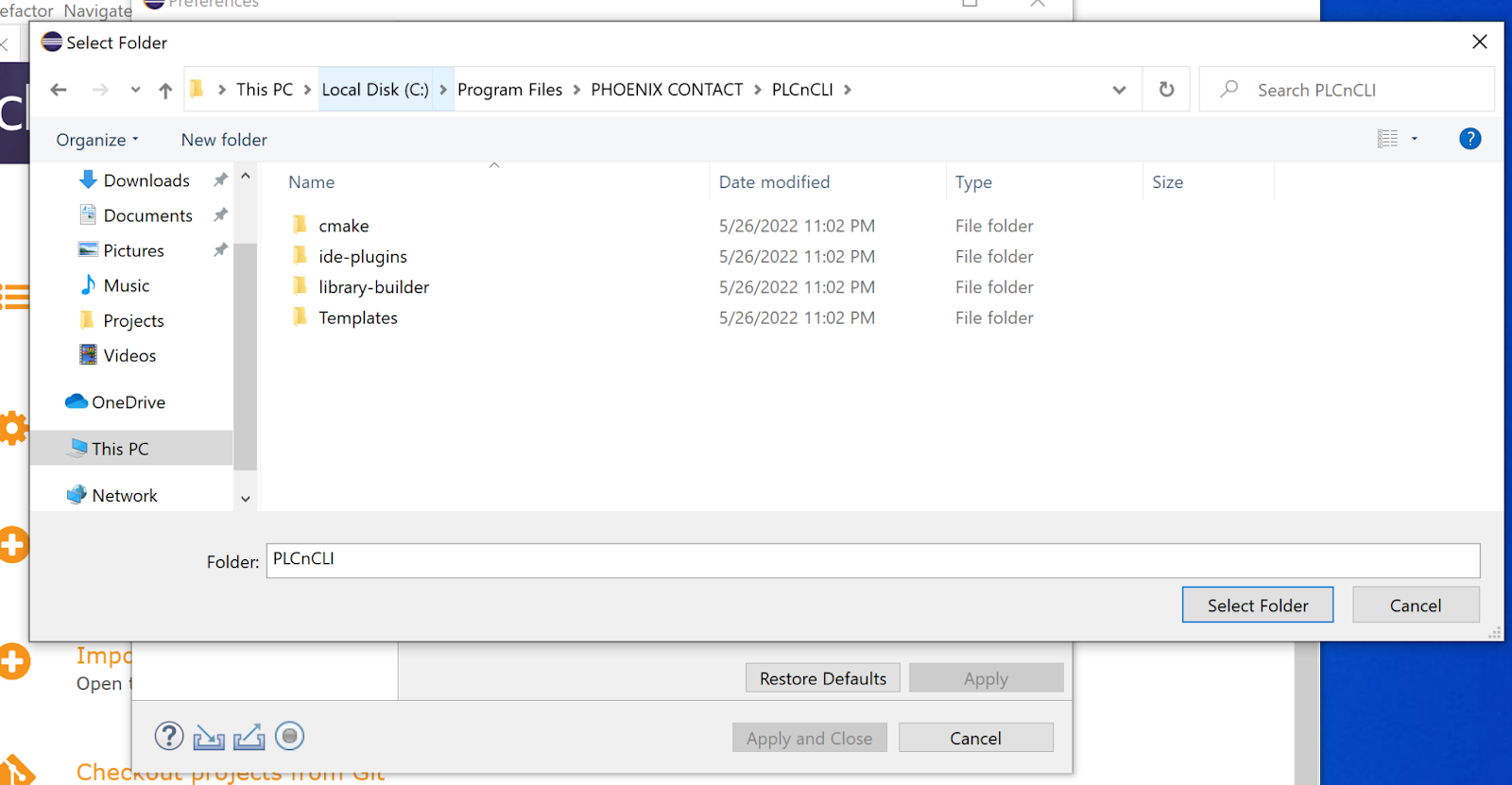
Task: Select the library-builder folder
Action: coord(373,287)
